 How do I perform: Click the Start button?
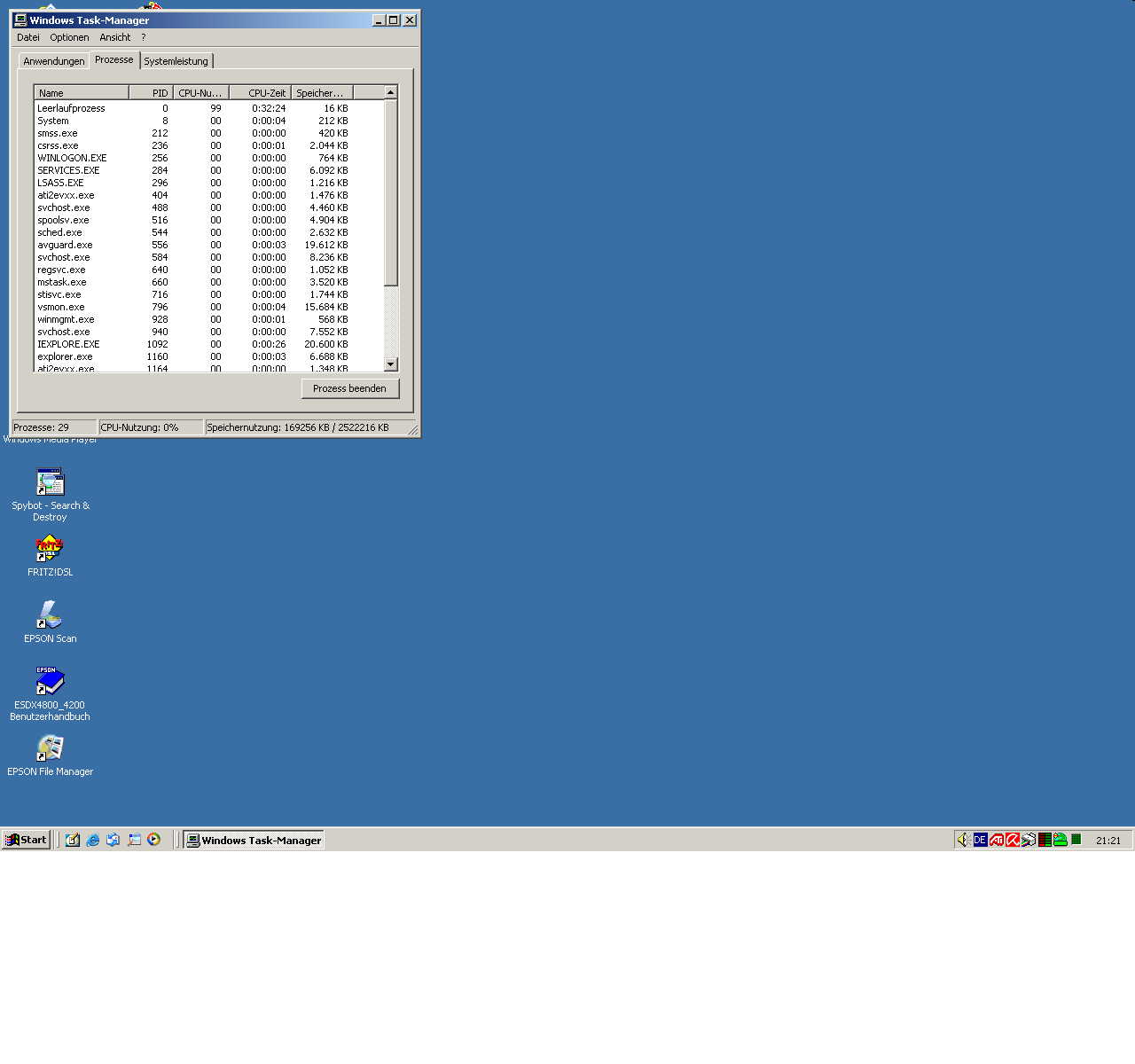point(26,840)
